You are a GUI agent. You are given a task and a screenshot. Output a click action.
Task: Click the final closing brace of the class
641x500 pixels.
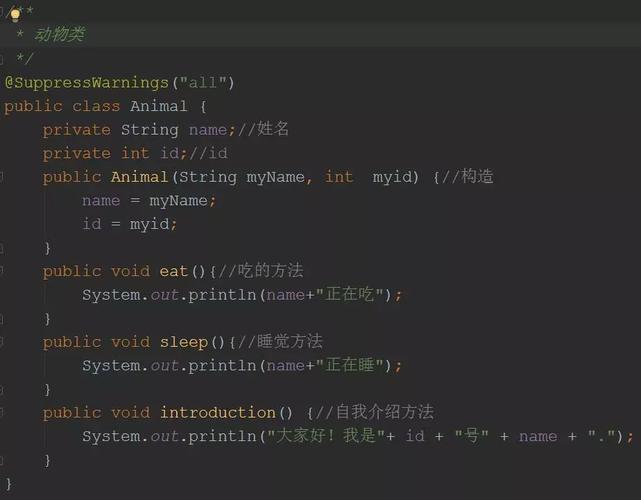tap(9, 484)
